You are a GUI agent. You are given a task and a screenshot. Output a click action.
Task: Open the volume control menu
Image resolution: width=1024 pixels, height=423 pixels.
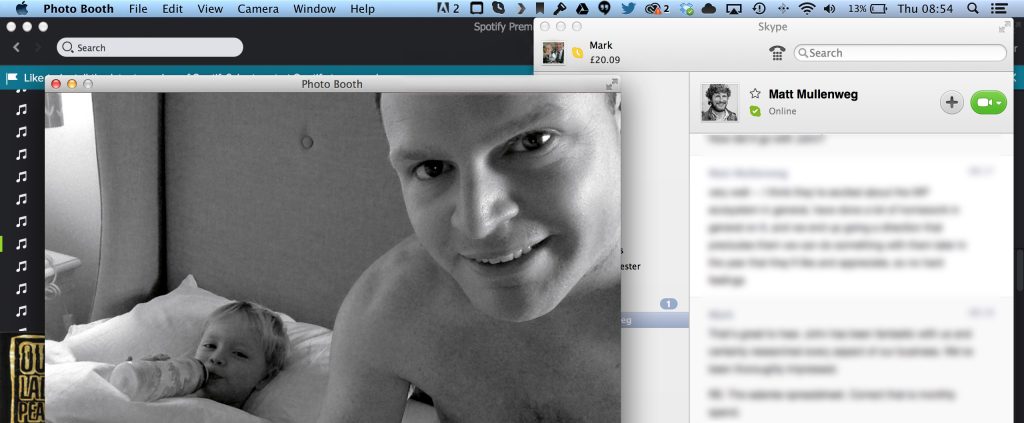829,8
